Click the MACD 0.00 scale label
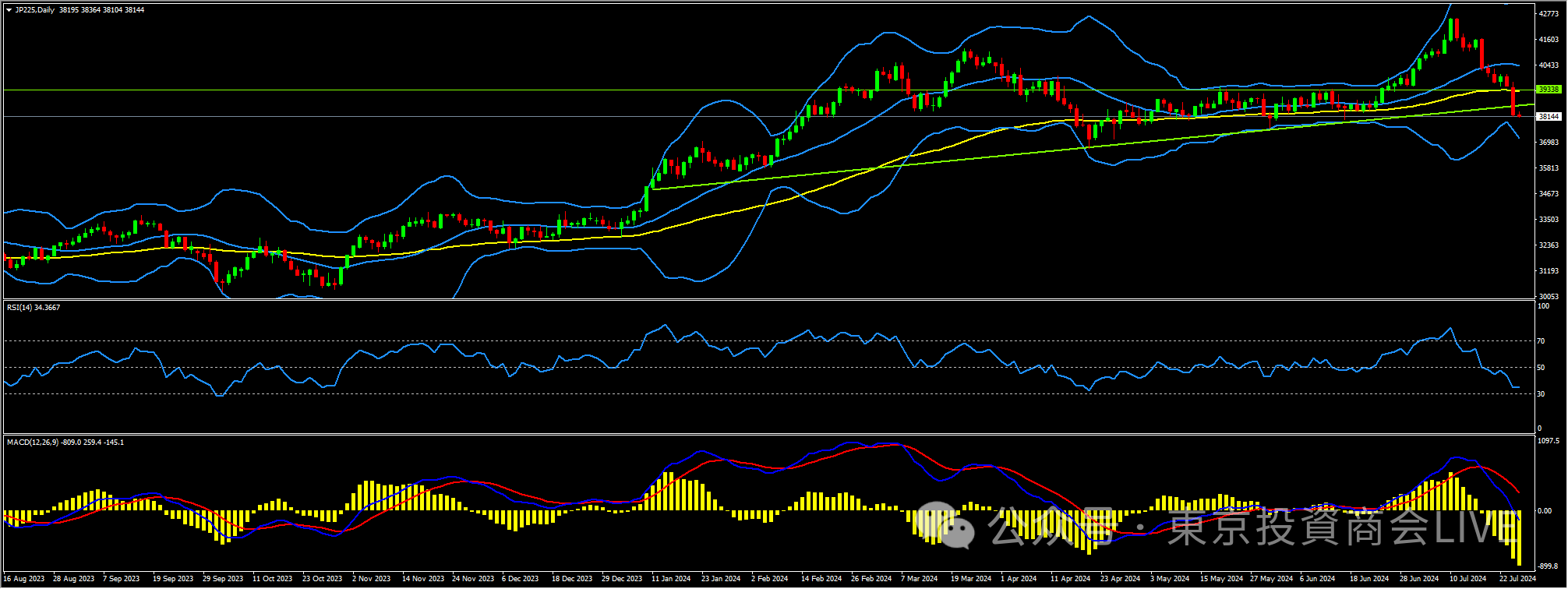 (1544, 511)
